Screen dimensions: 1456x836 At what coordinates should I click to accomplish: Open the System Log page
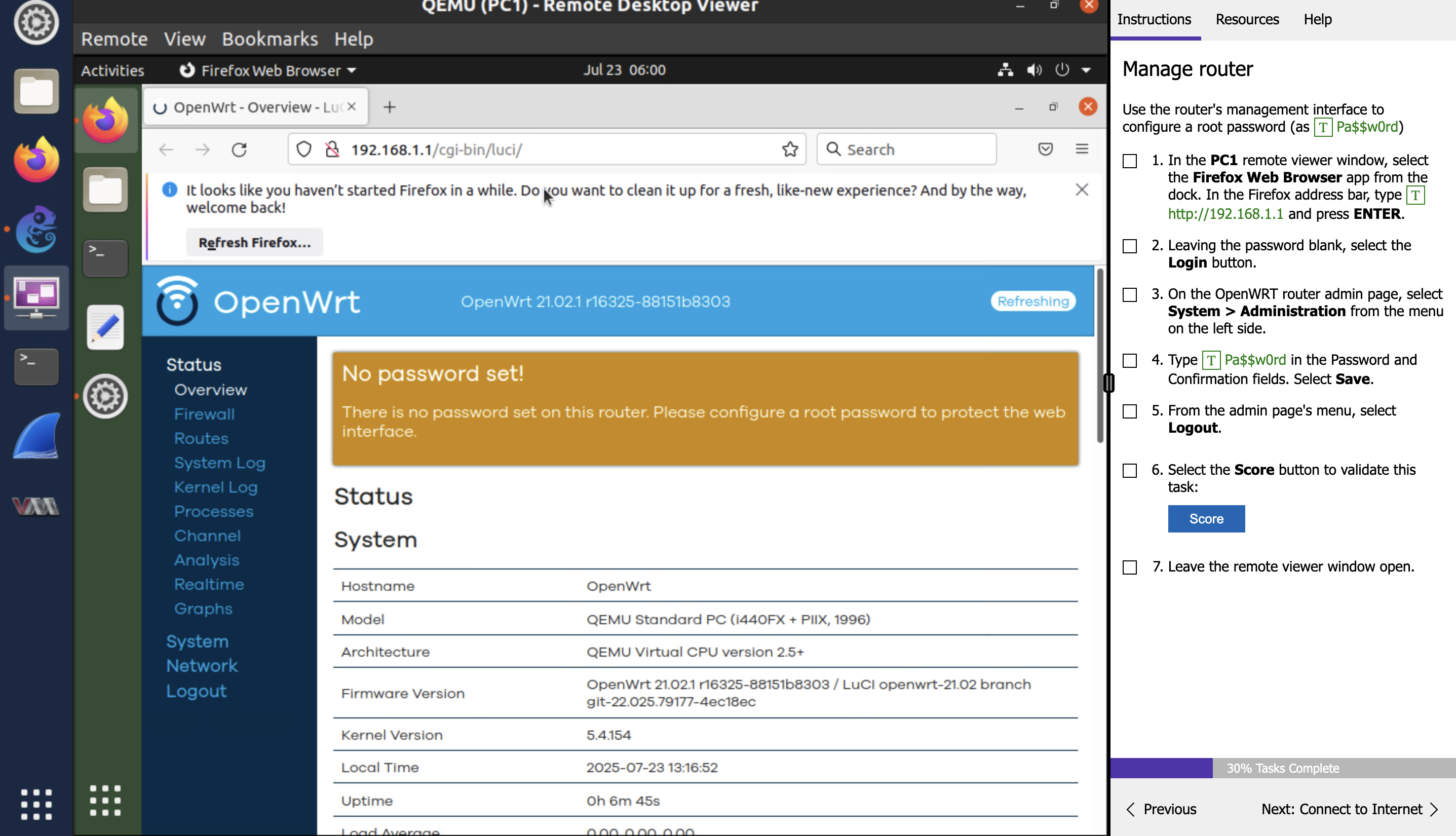click(x=219, y=463)
